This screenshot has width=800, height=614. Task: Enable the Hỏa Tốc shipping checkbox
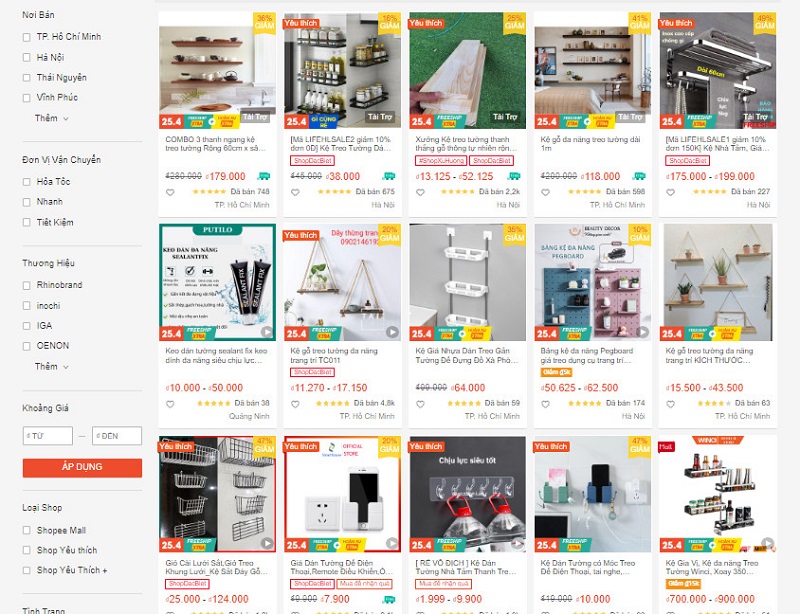(x=27, y=182)
